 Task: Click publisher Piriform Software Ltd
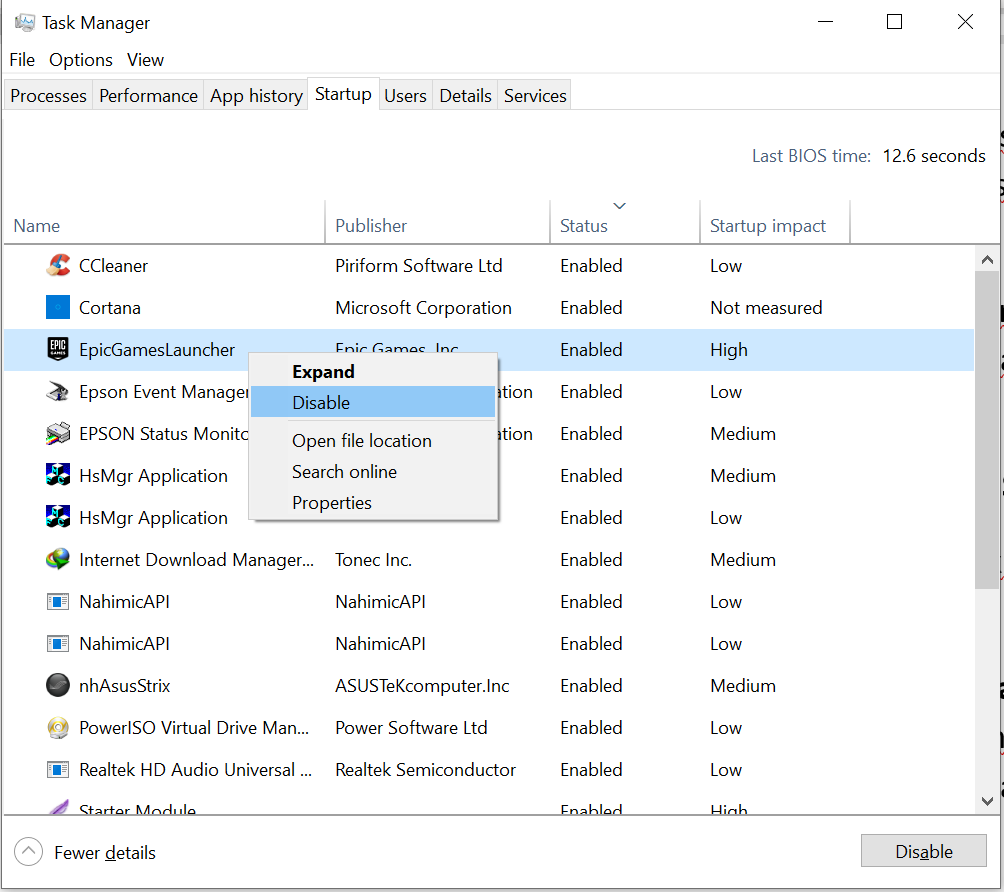click(419, 265)
